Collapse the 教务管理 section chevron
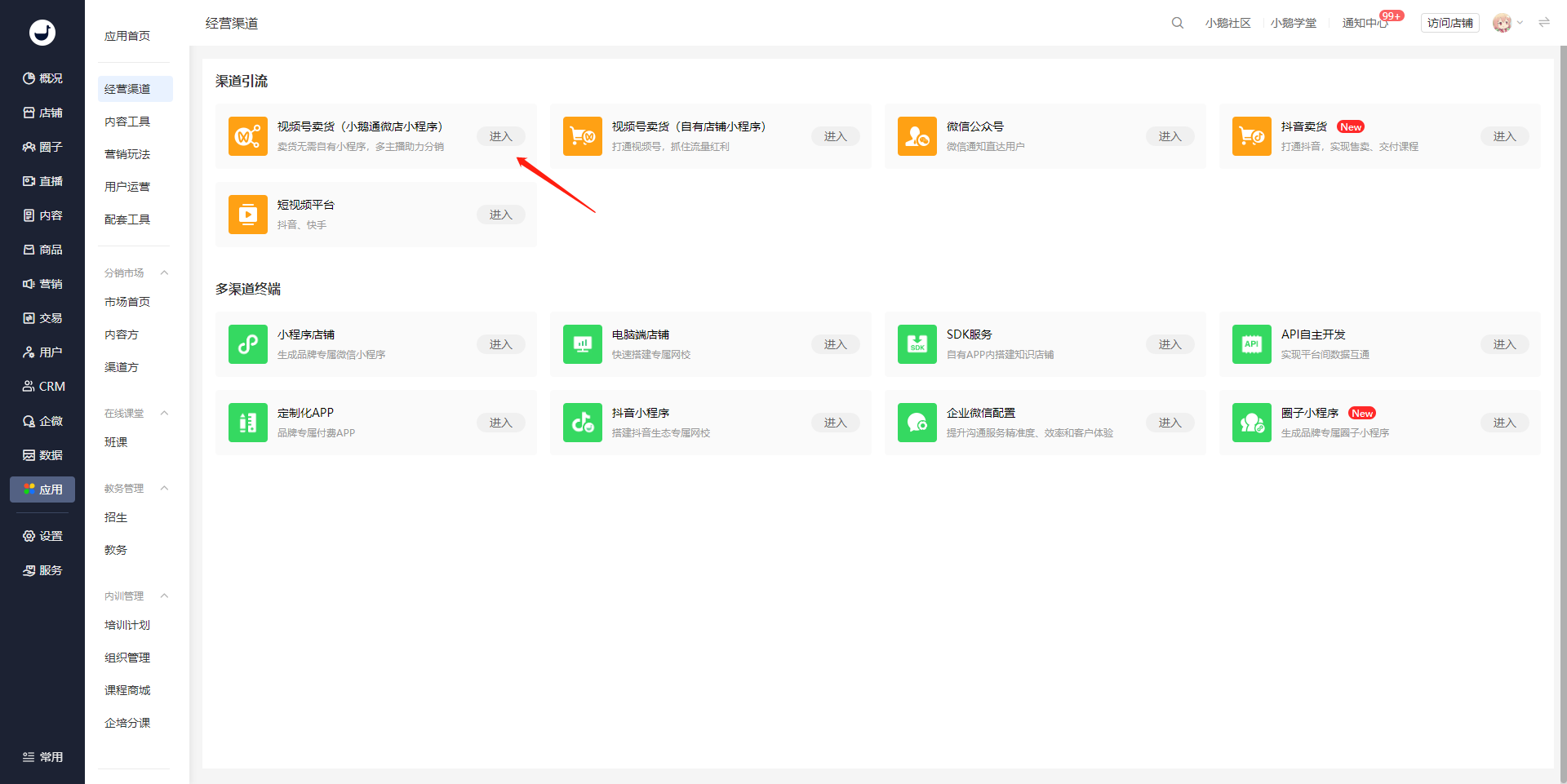This screenshot has height=784, width=1567. pos(164,488)
